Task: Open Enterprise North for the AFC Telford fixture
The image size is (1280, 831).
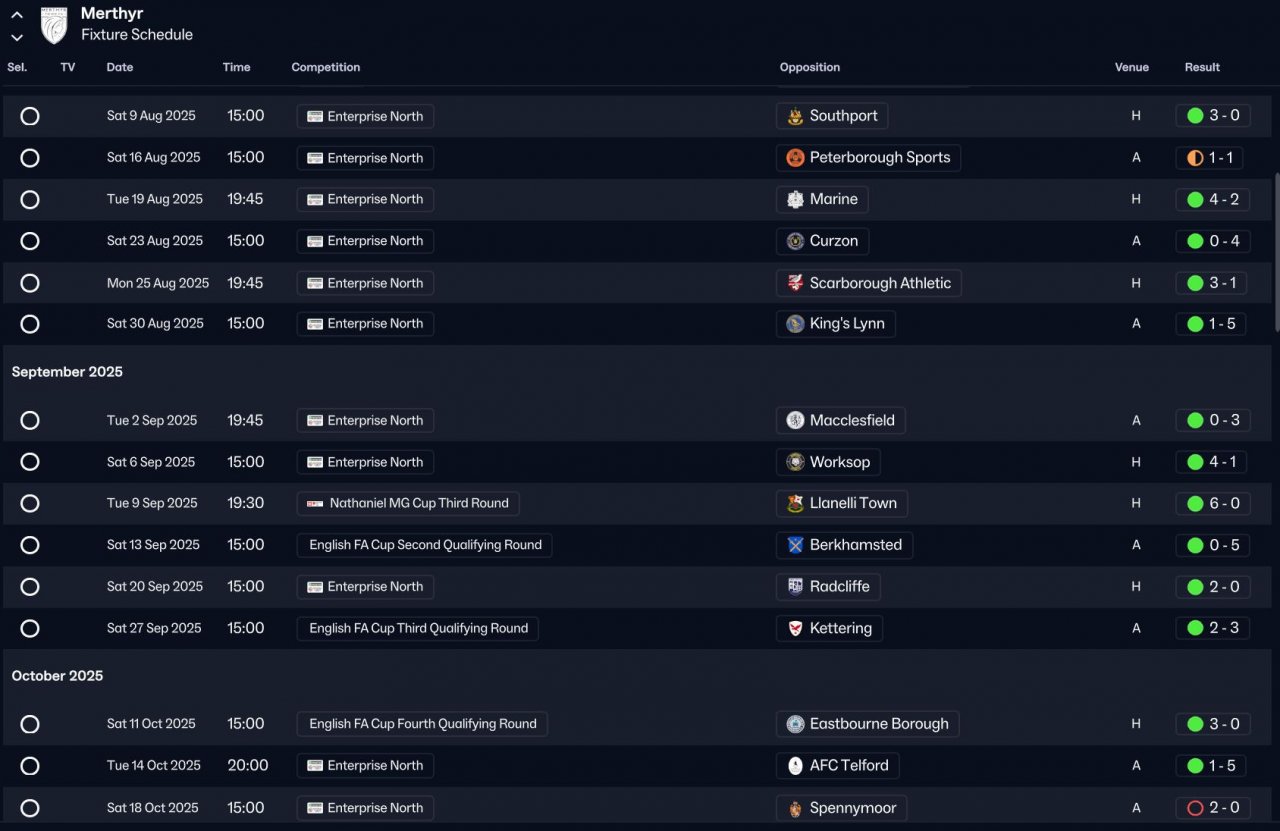Action: coord(365,766)
